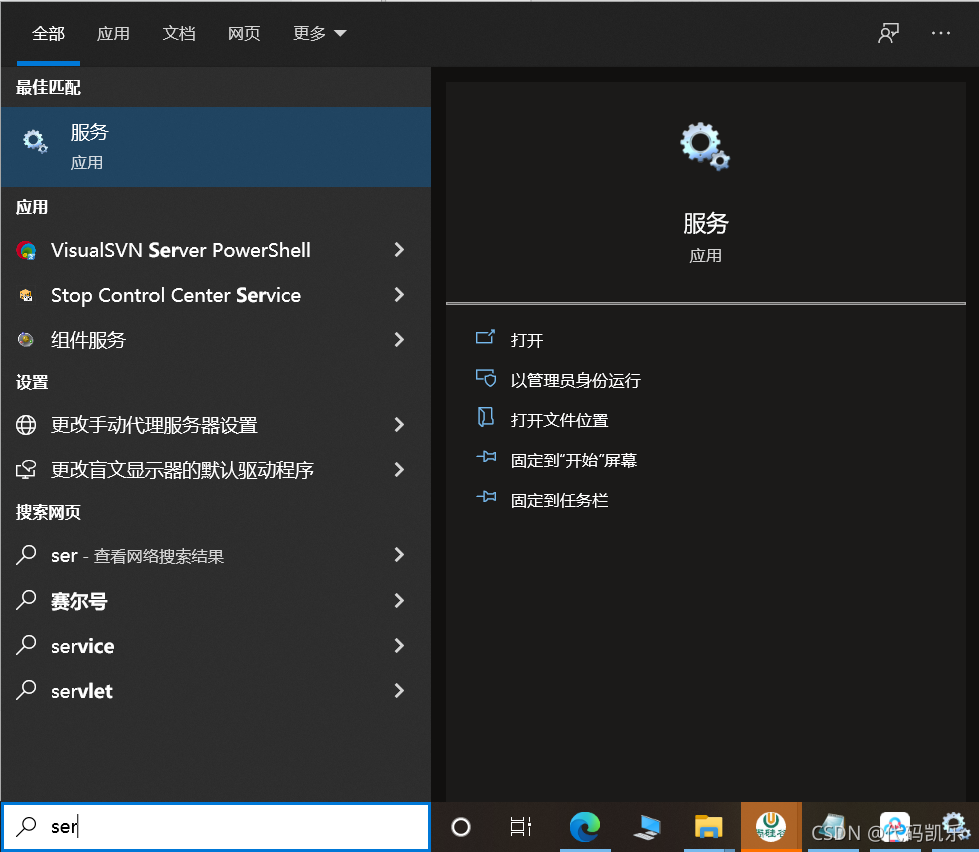979x852 pixels.
Task: Click the pin to taskbar icon
Action: tap(486, 497)
